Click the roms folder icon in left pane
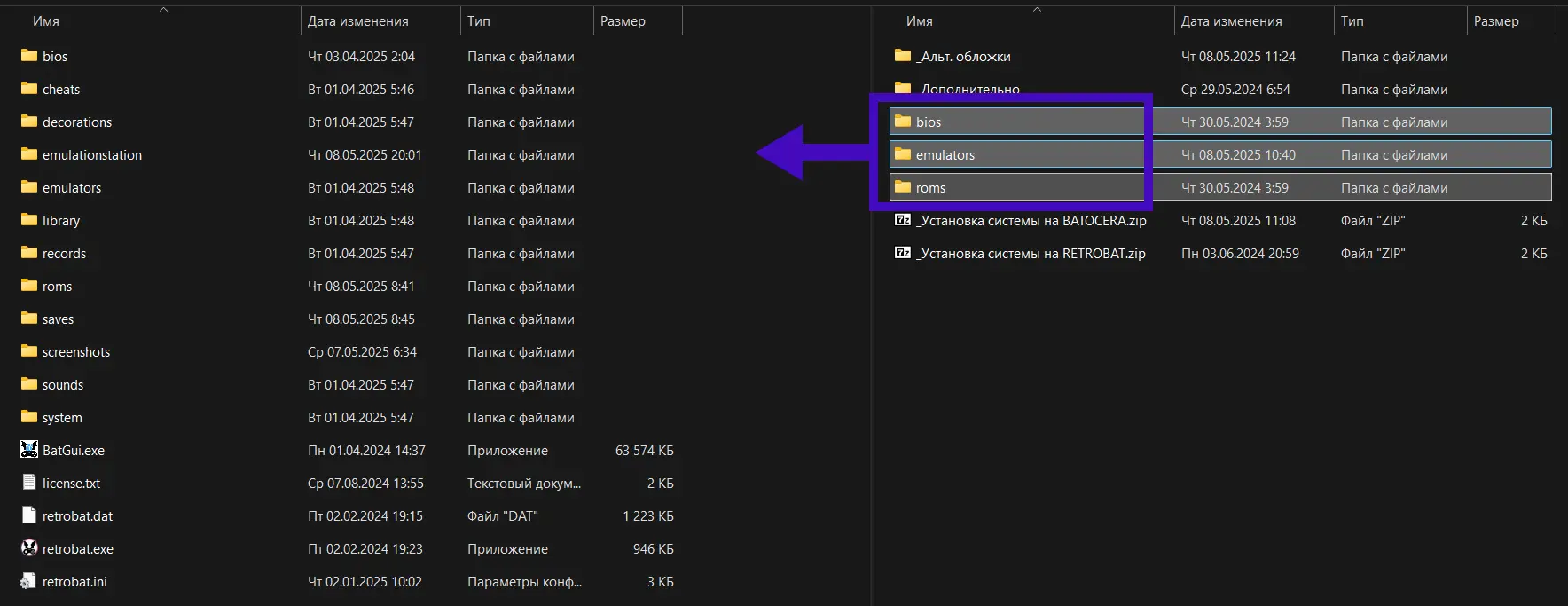The width and height of the screenshot is (1568, 606). [x=29, y=286]
